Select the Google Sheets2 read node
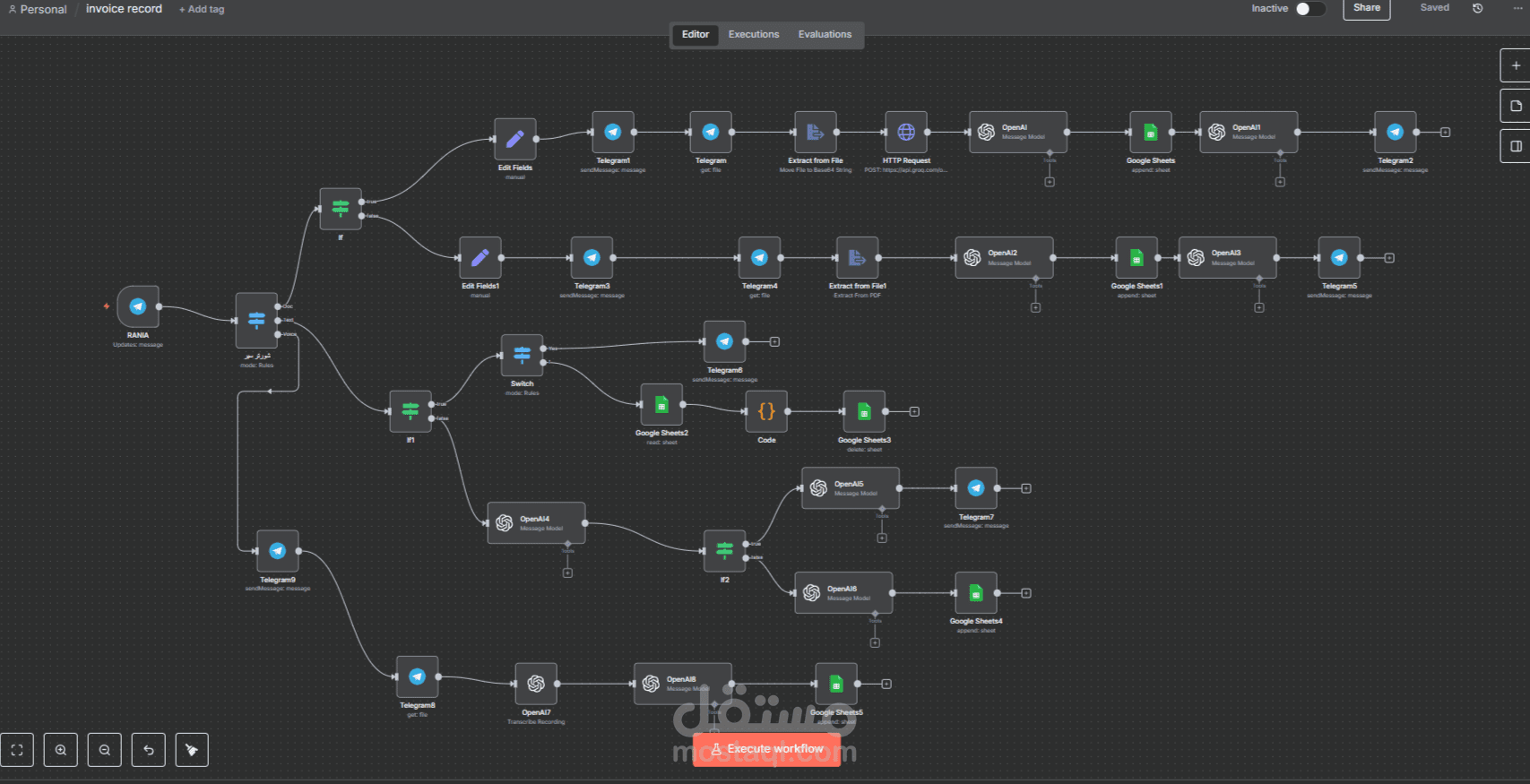This screenshot has height=784, width=1530. click(x=661, y=405)
